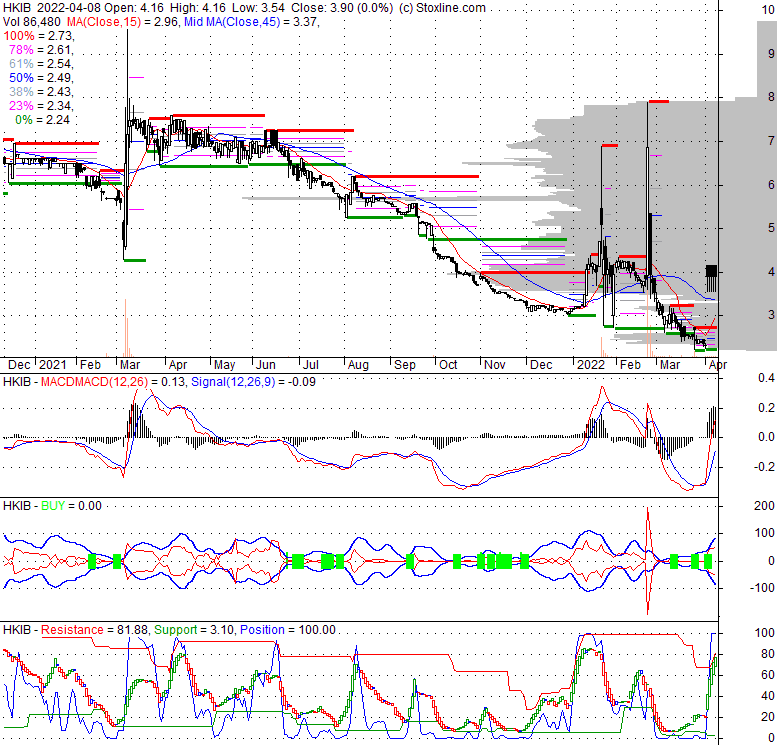
Task: Click the bottom panel axis value 80
Action: point(768,654)
